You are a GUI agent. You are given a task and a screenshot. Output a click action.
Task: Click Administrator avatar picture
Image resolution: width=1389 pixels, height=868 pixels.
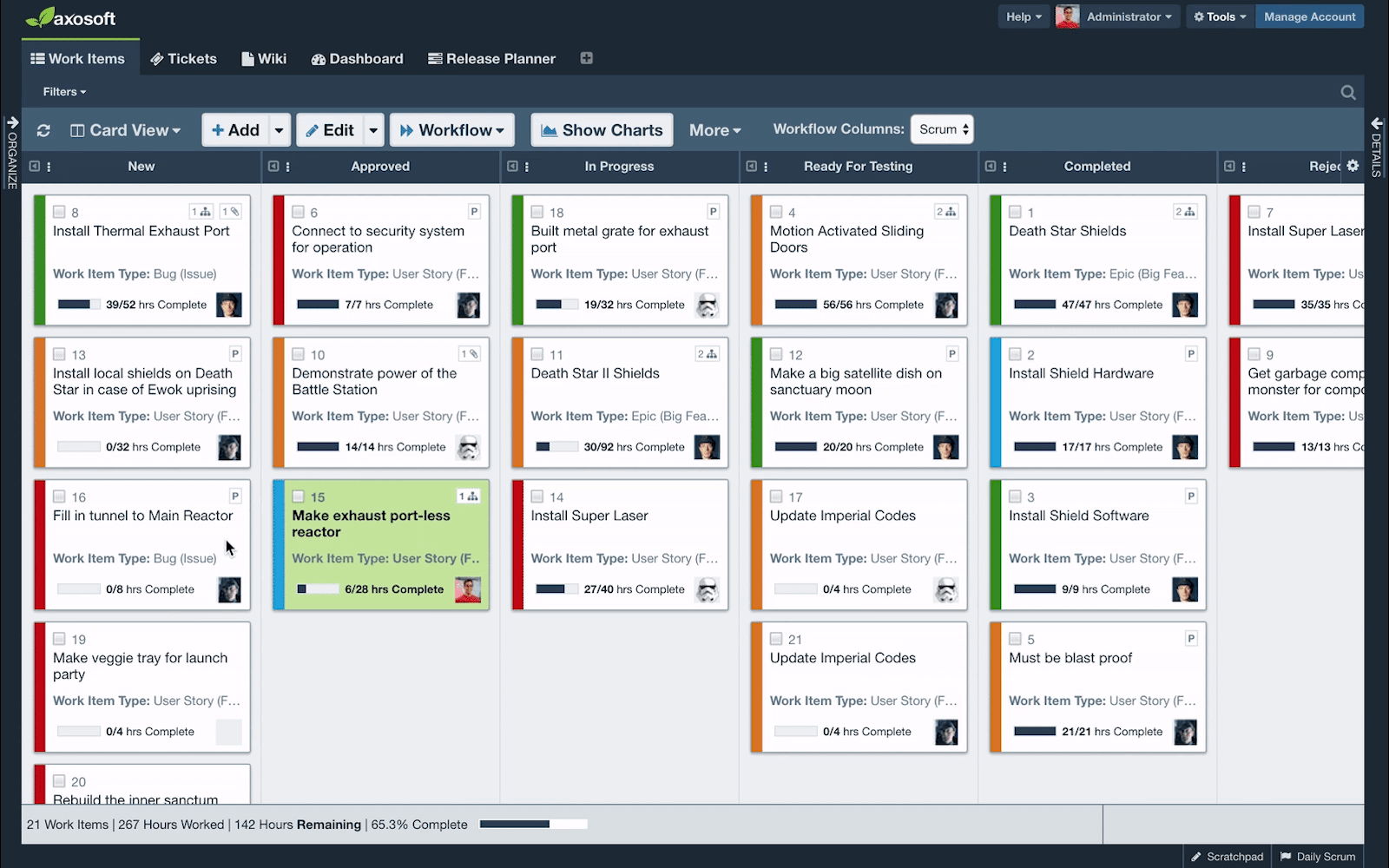click(1068, 16)
